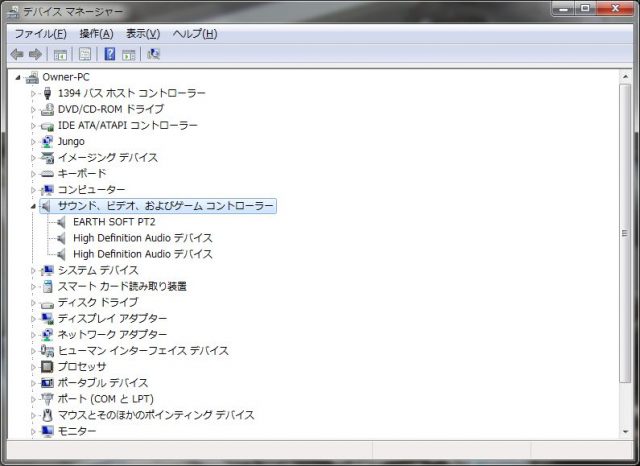Open the Properties toolbar icon
Viewport: 640px width, 466px height.
click(85, 54)
